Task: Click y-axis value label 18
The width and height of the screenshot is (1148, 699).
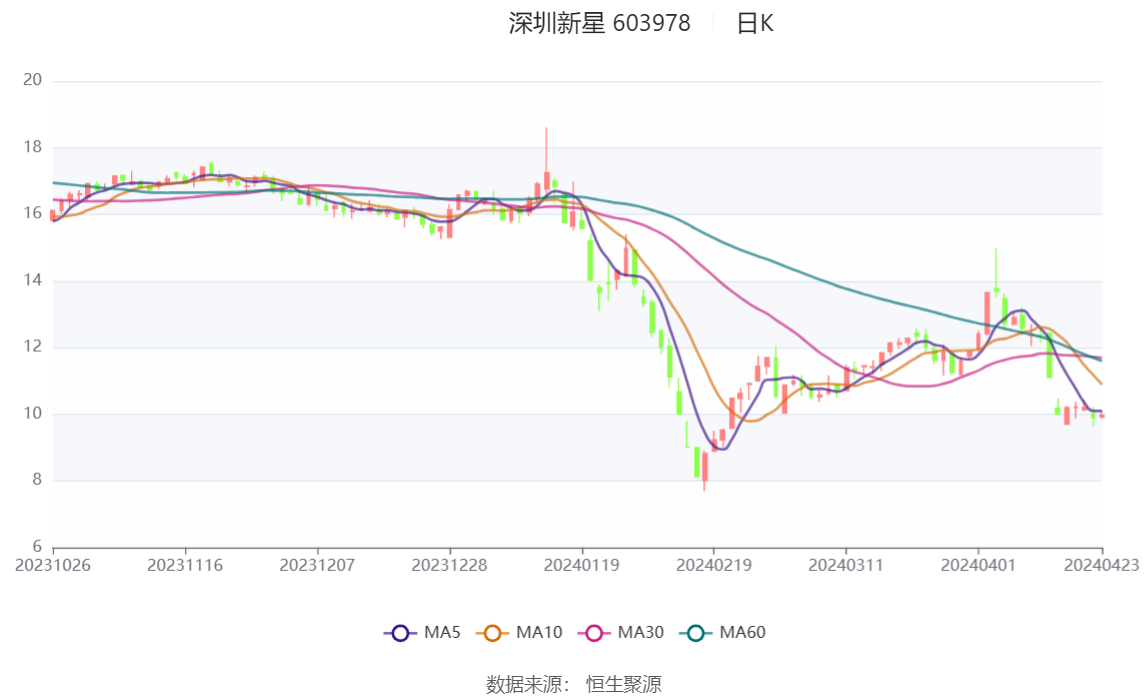Action: tap(32, 147)
